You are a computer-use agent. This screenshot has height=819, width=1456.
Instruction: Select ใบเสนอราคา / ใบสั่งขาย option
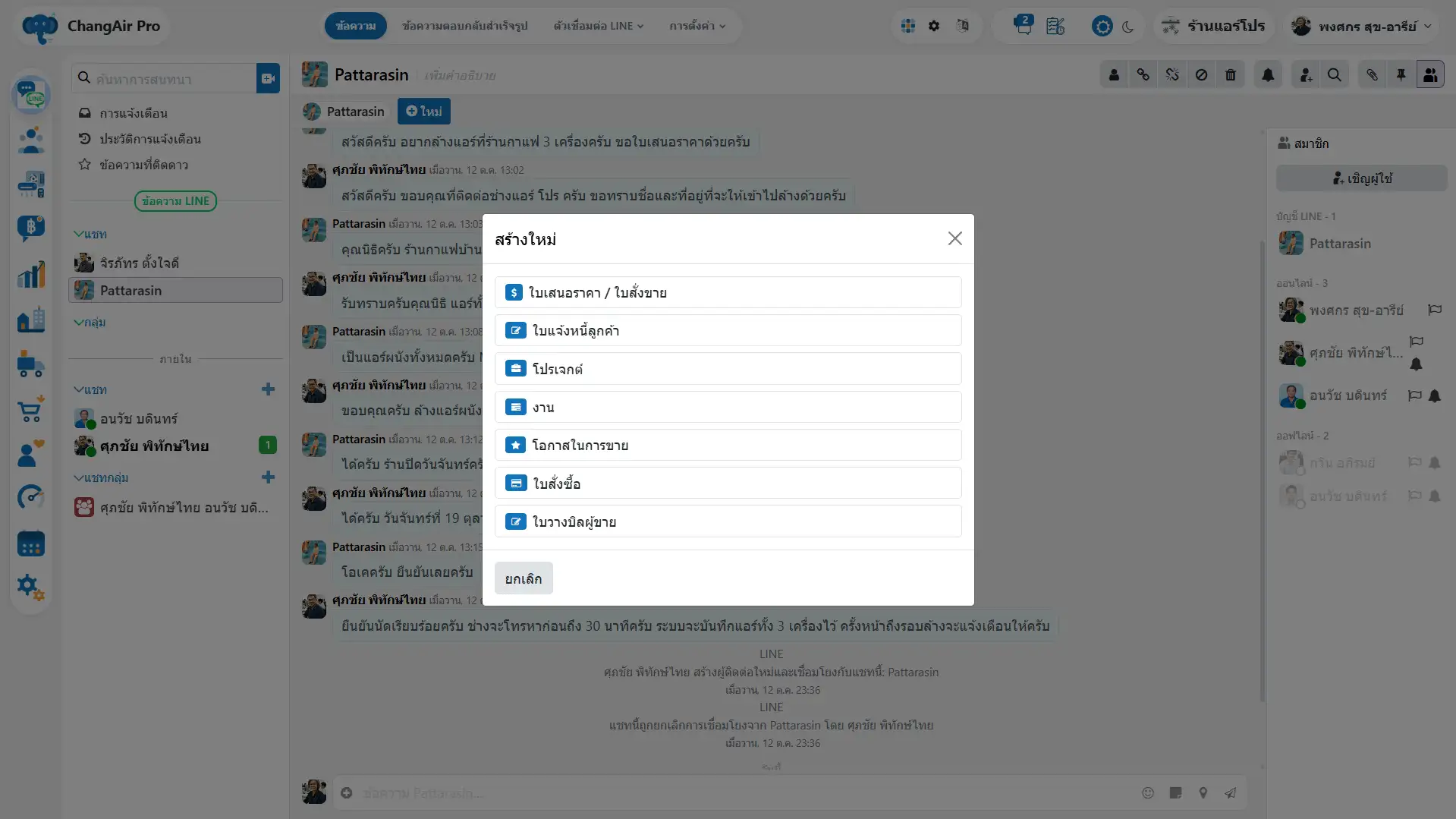(x=728, y=292)
